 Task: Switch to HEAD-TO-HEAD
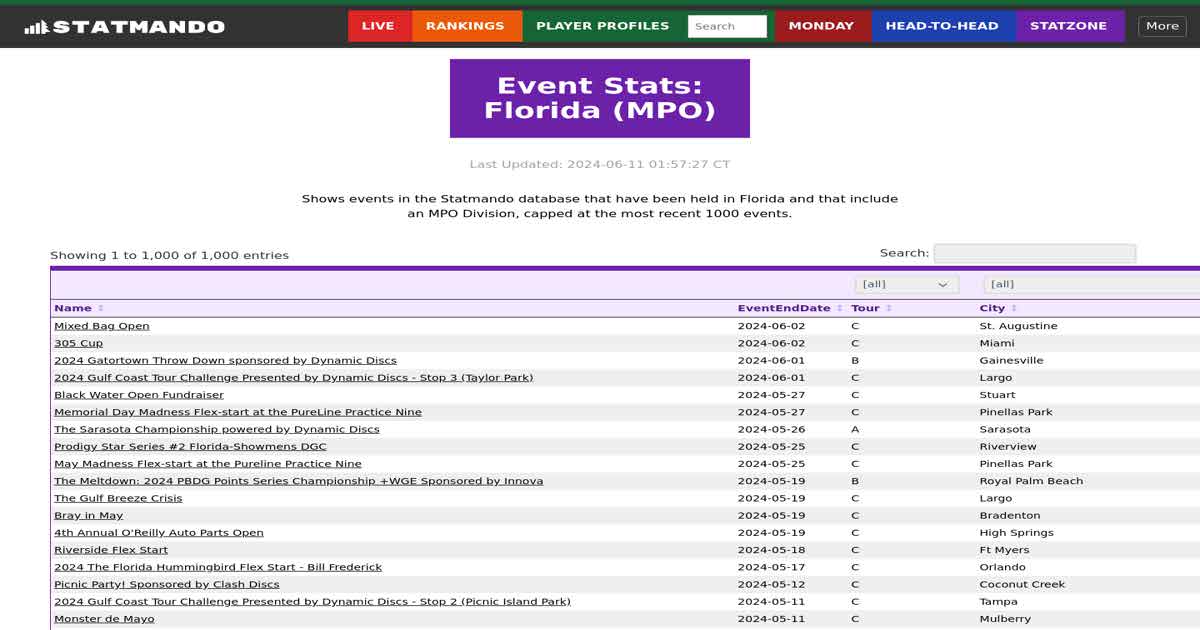point(944,25)
